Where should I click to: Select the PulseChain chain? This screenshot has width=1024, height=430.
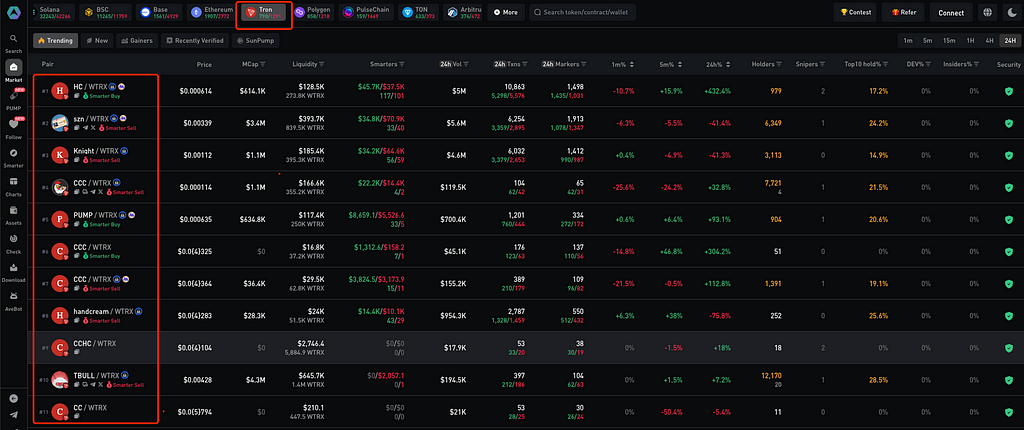(365, 12)
